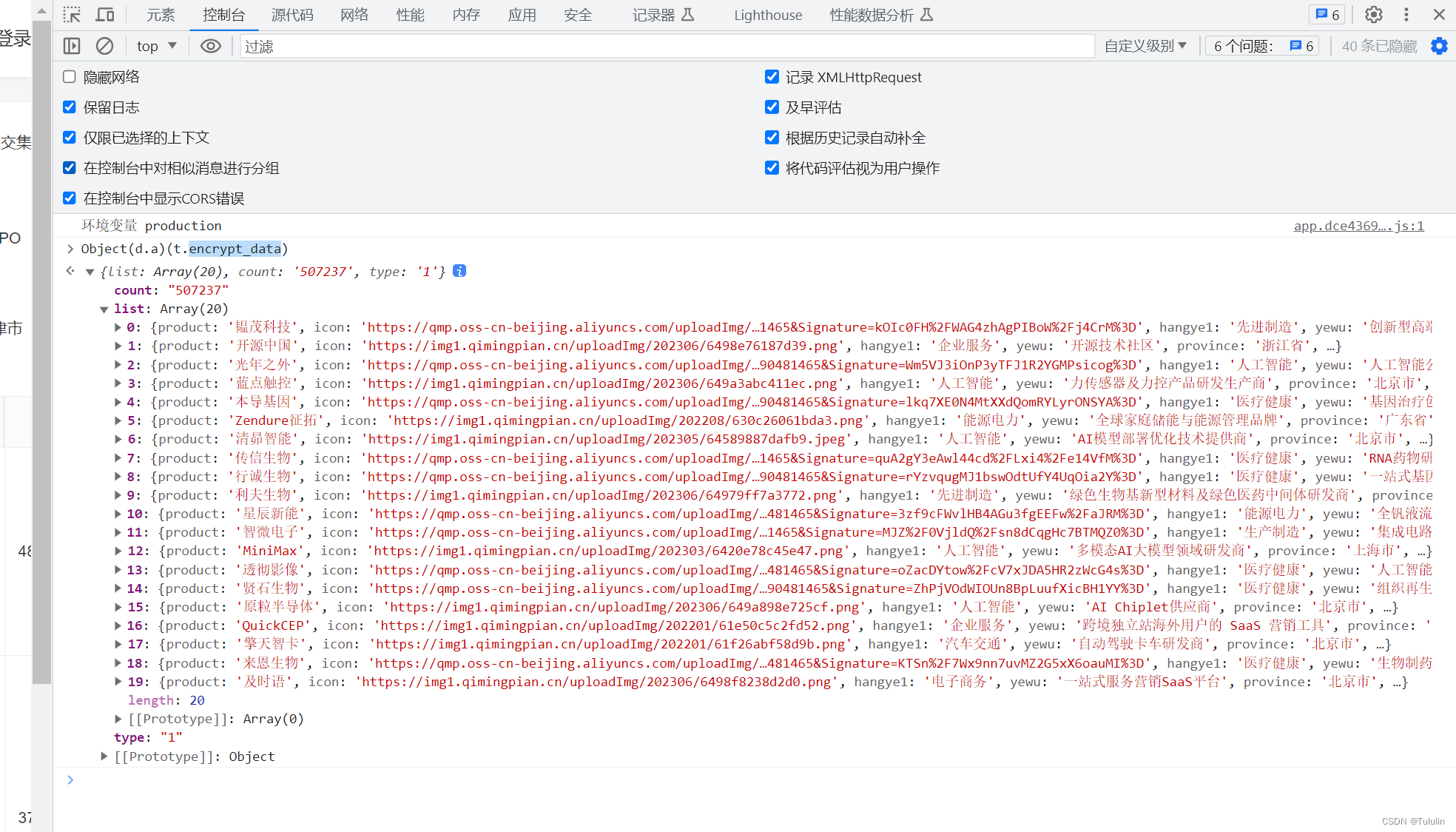This screenshot has width=1456, height=832.
Task: Activate the inspect element picker icon
Action: tap(72, 15)
